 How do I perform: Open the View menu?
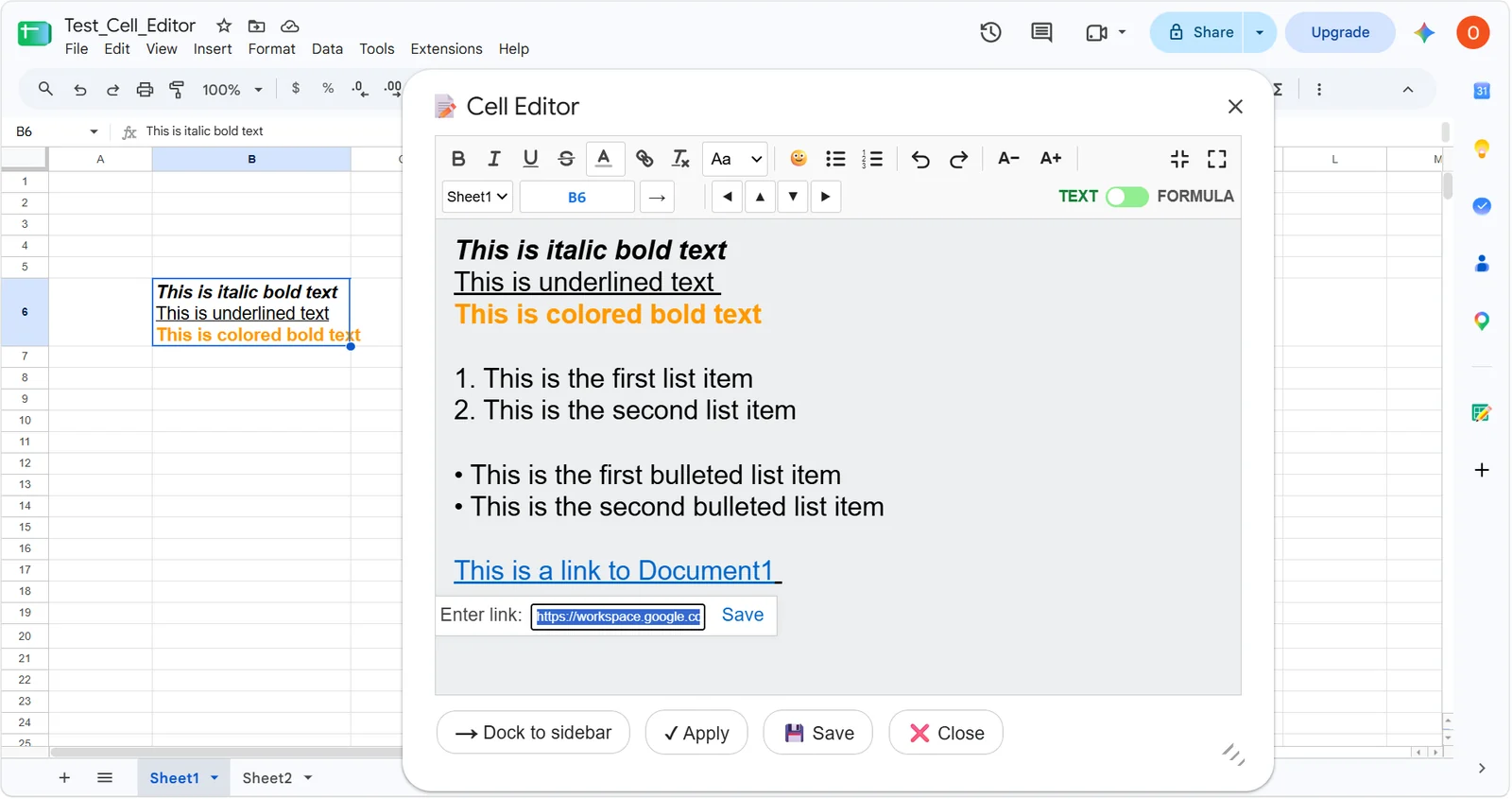coord(162,49)
